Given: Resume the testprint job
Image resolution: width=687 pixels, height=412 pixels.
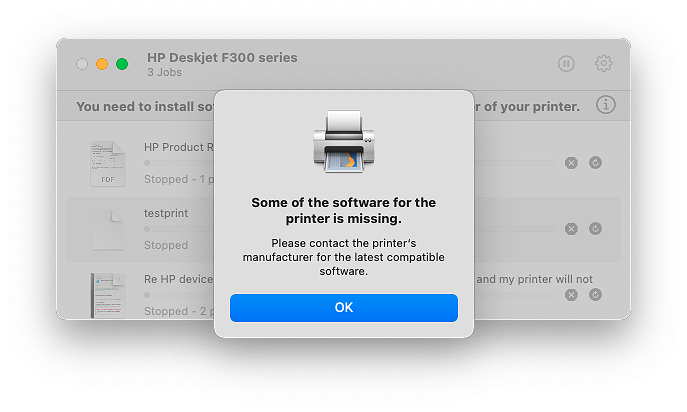Looking at the screenshot, I should tap(595, 229).
